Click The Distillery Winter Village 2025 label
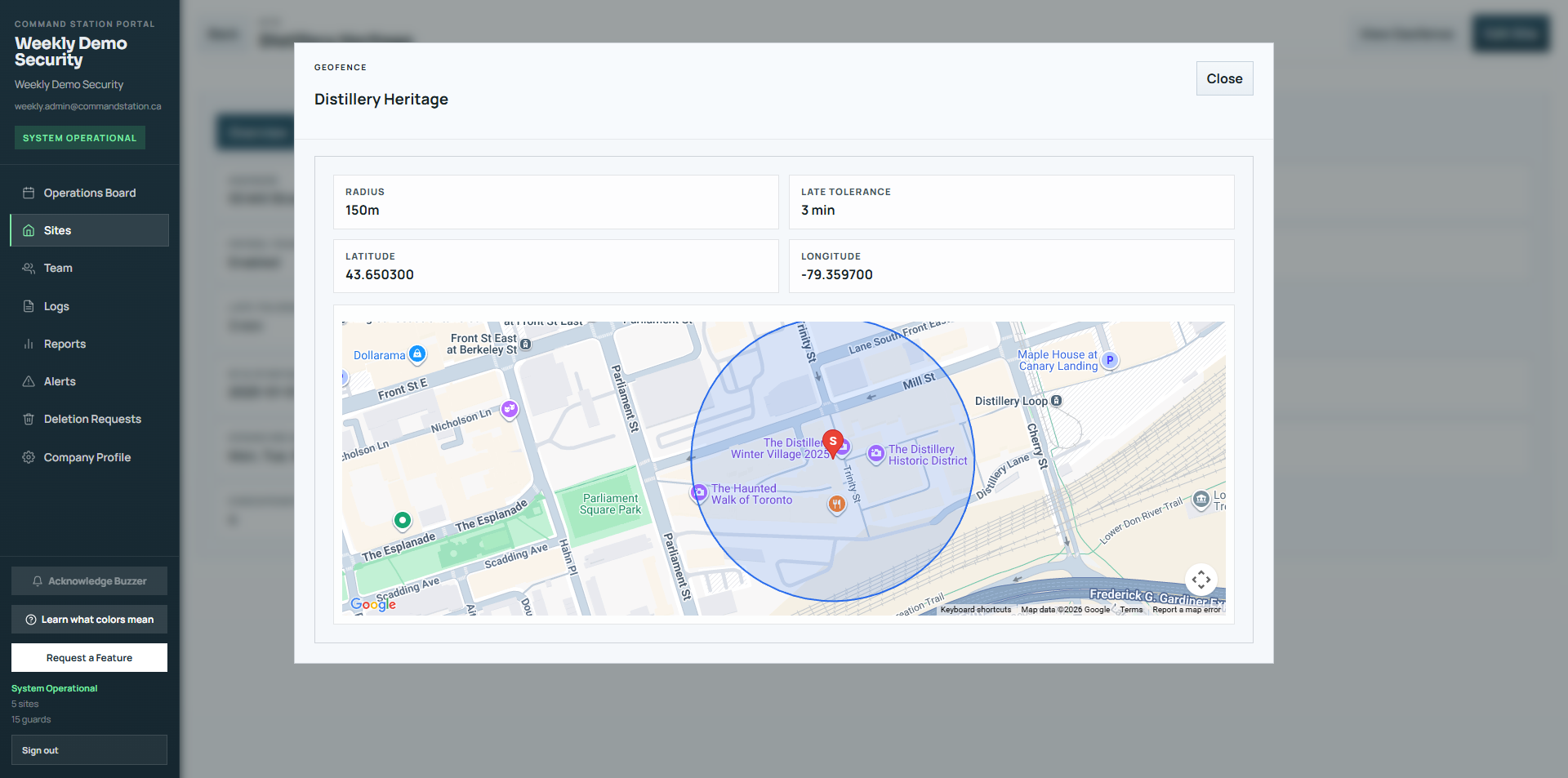This screenshot has width=1568, height=778. pos(779,448)
